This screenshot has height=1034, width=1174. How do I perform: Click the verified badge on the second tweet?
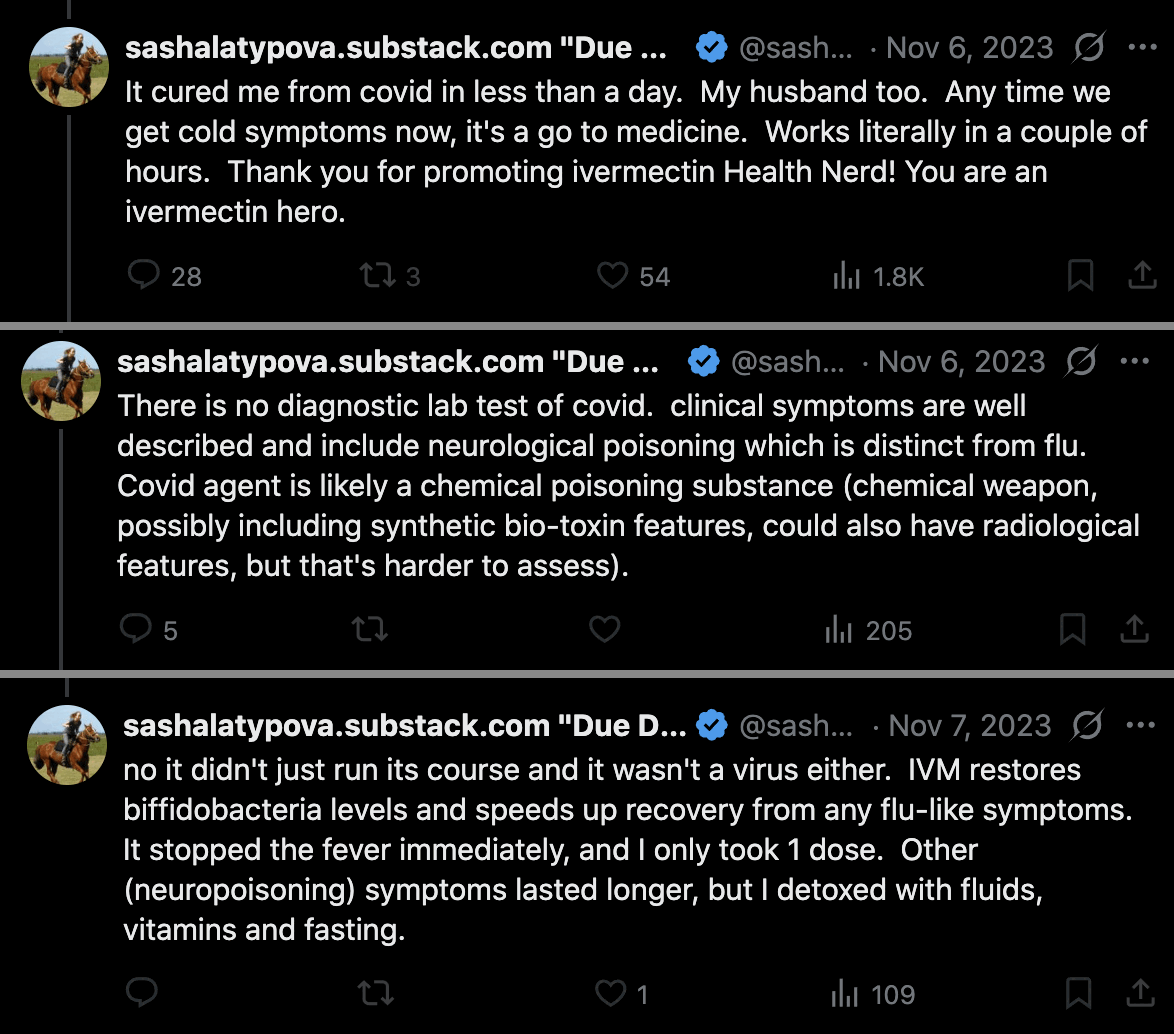(704, 361)
